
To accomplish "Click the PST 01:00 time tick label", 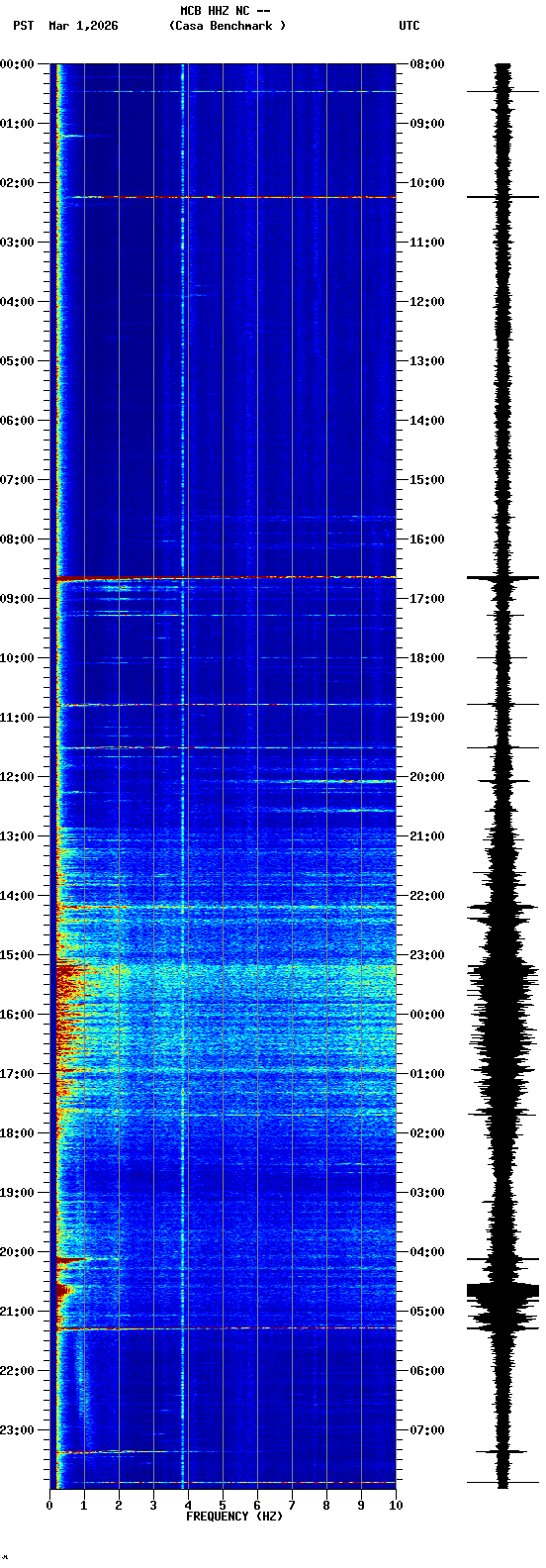I will click(x=16, y=124).
